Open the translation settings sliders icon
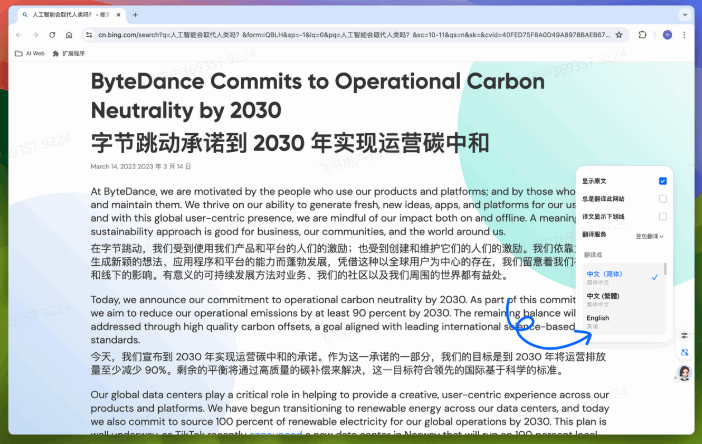This screenshot has width=702, height=444. pos(684,335)
